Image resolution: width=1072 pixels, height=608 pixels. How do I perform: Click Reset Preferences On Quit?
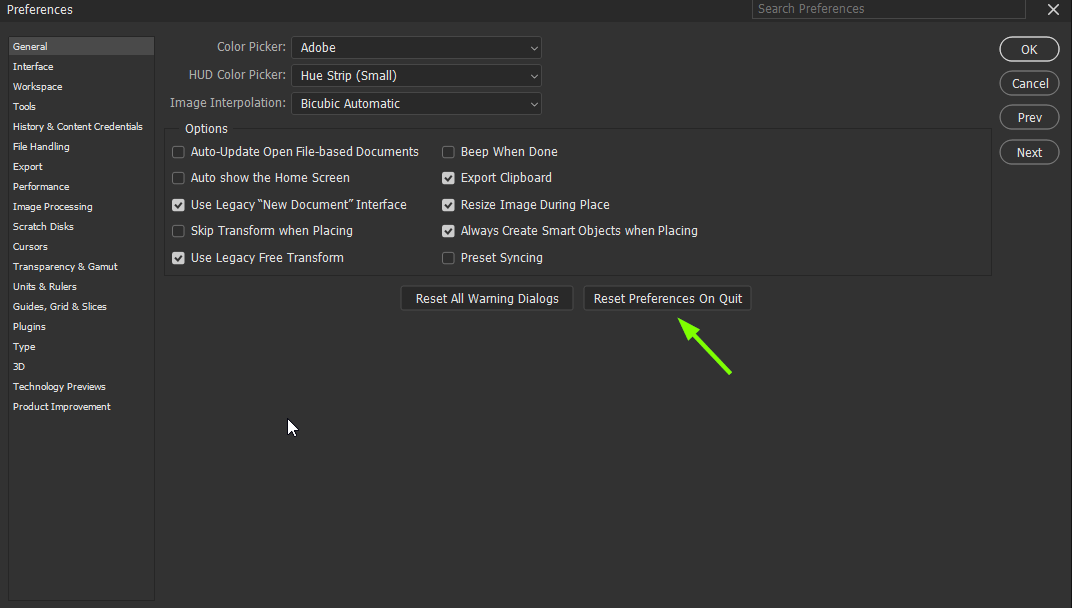667,297
